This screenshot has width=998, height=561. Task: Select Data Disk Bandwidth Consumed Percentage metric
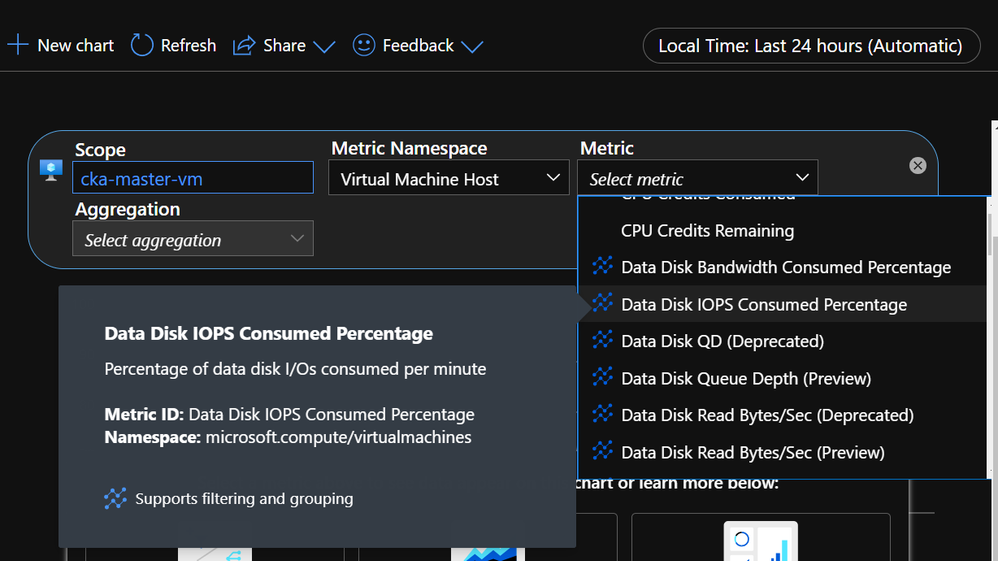pos(782,267)
